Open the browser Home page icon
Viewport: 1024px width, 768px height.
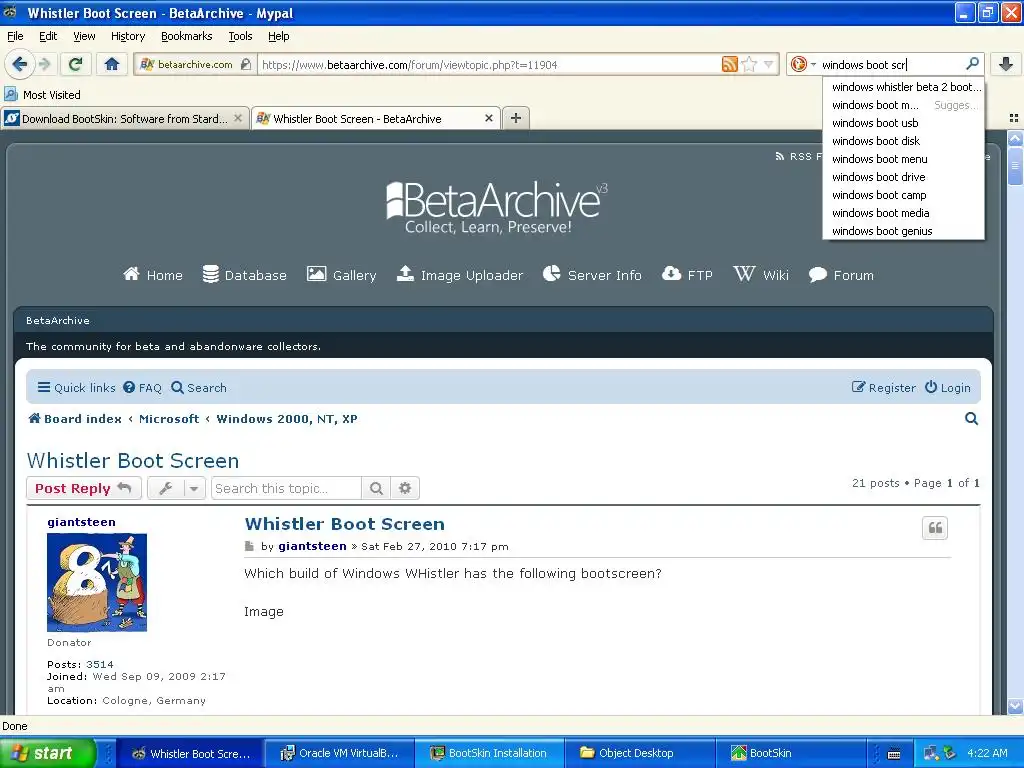[x=112, y=64]
